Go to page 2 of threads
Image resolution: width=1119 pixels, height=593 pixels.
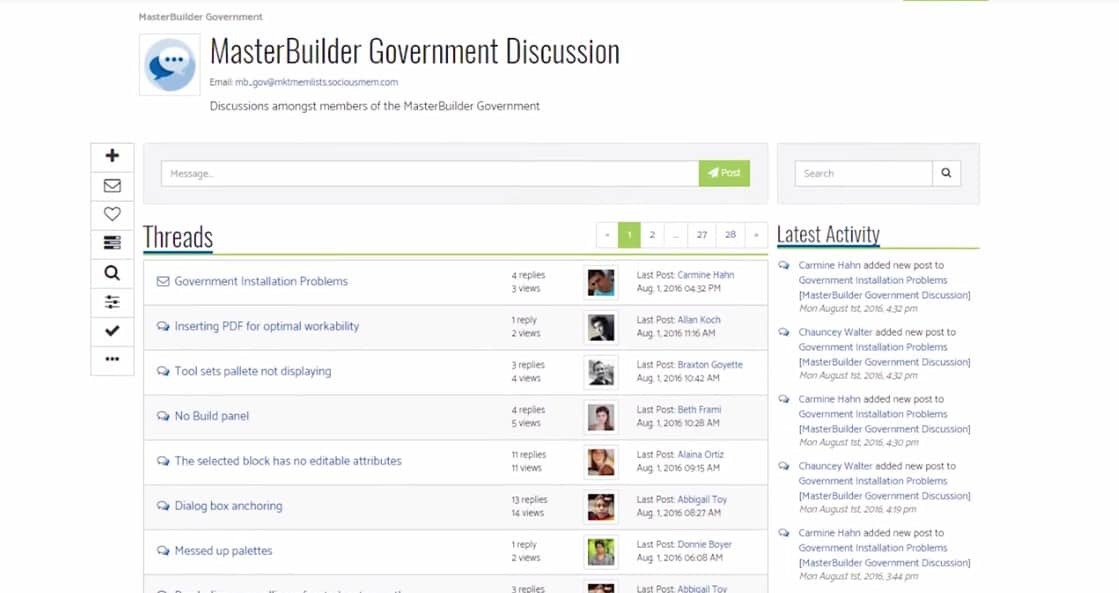[x=652, y=235]
